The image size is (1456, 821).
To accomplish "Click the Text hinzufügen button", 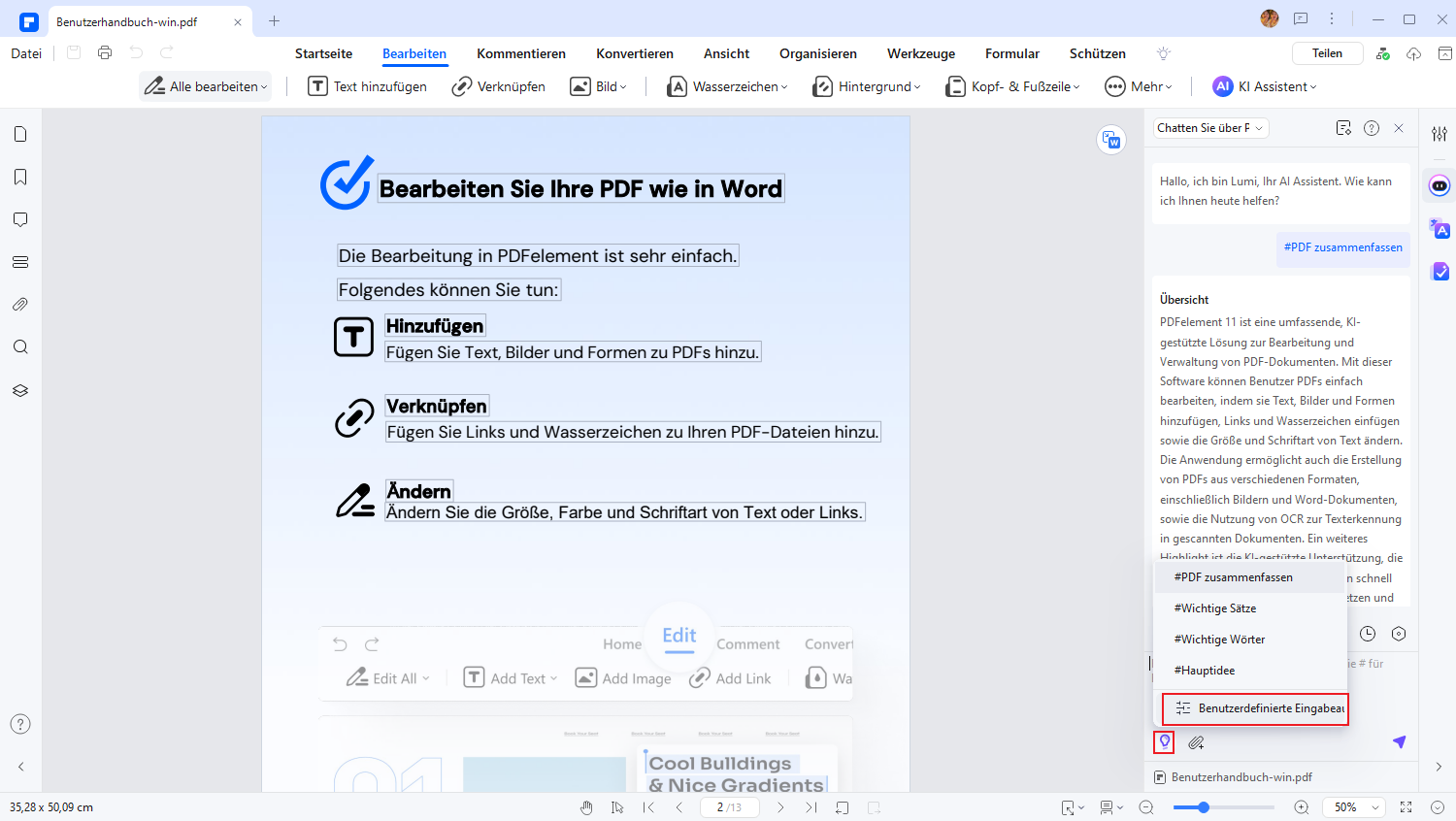I will coord(367,86).
